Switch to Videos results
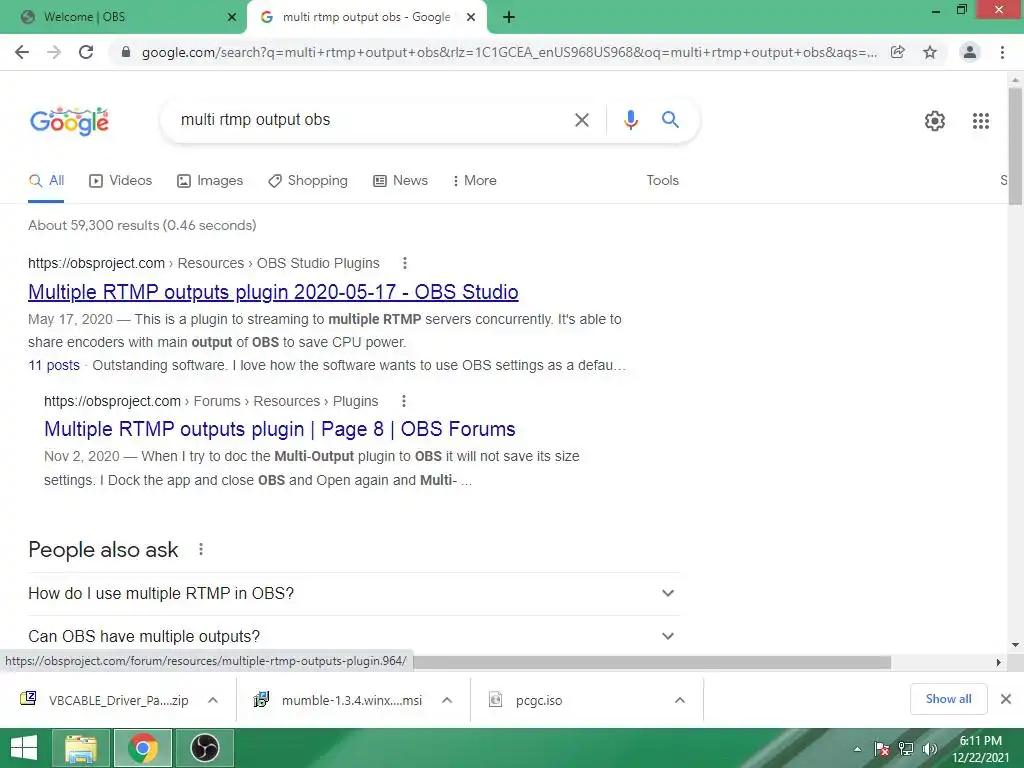This screenshot has height=768, width=1024. [120, 181]
